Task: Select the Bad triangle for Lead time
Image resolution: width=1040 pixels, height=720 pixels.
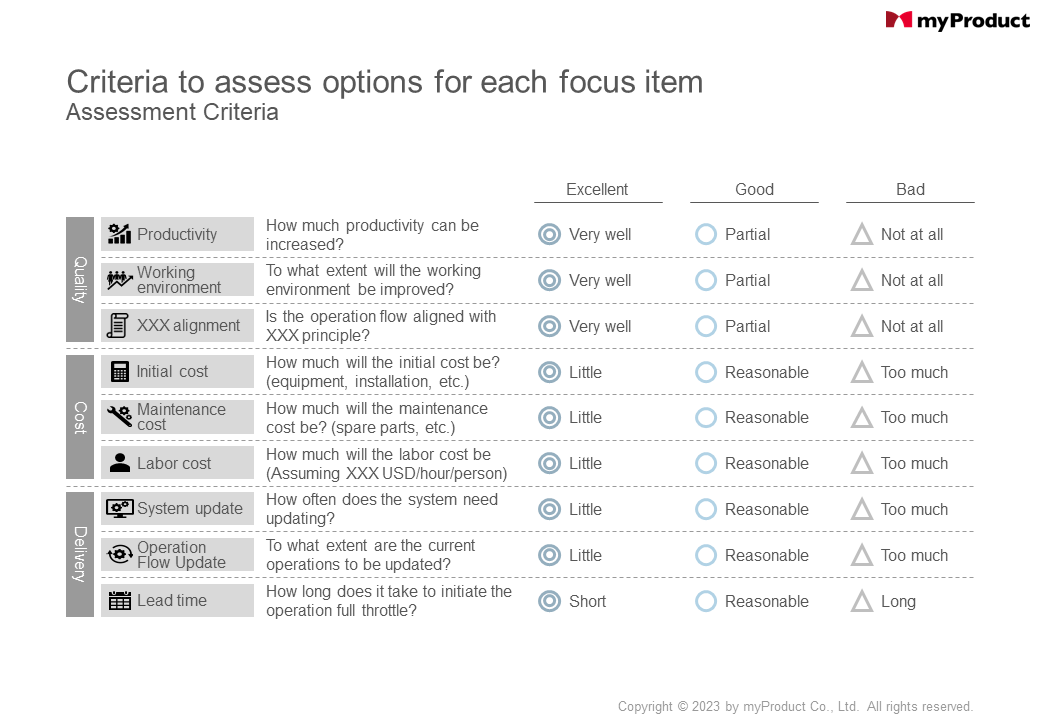Action: (x=862, y=601)
